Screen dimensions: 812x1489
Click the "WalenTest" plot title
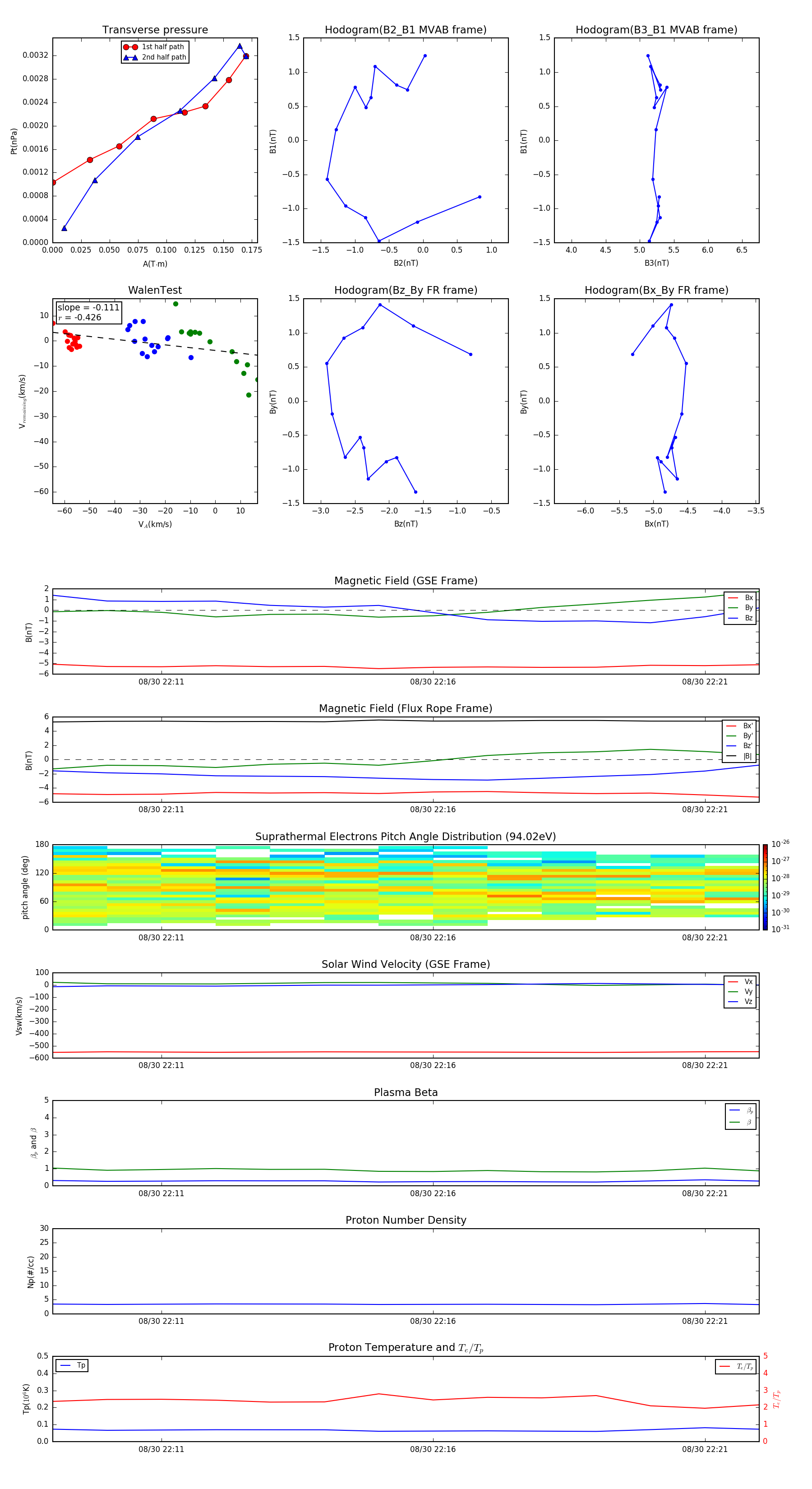[x=155, y=290]
